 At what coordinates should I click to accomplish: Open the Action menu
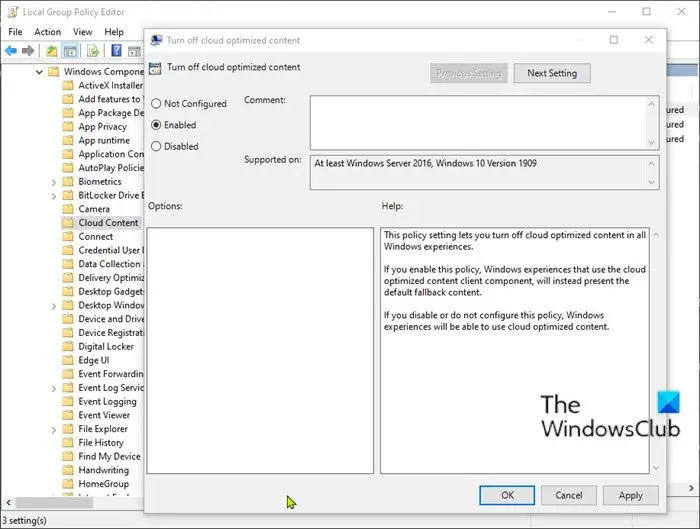47,32
